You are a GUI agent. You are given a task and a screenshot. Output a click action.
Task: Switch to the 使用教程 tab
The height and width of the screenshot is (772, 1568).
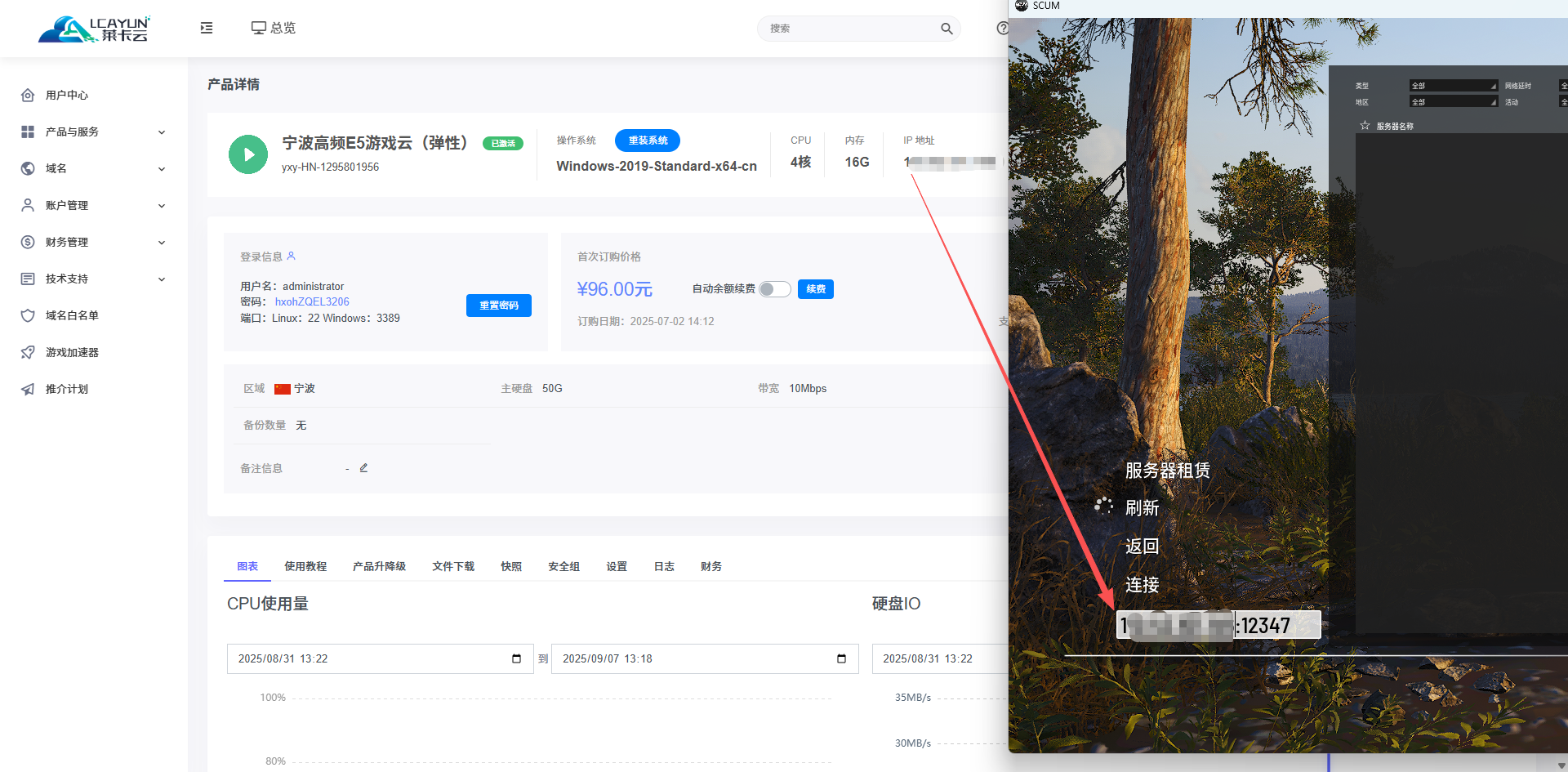(x=305, y=566)
